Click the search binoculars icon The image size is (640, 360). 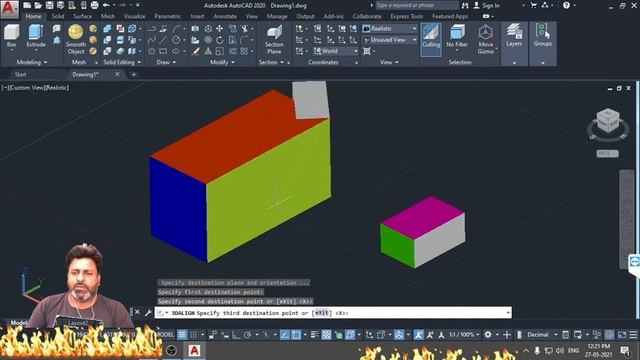465,5
